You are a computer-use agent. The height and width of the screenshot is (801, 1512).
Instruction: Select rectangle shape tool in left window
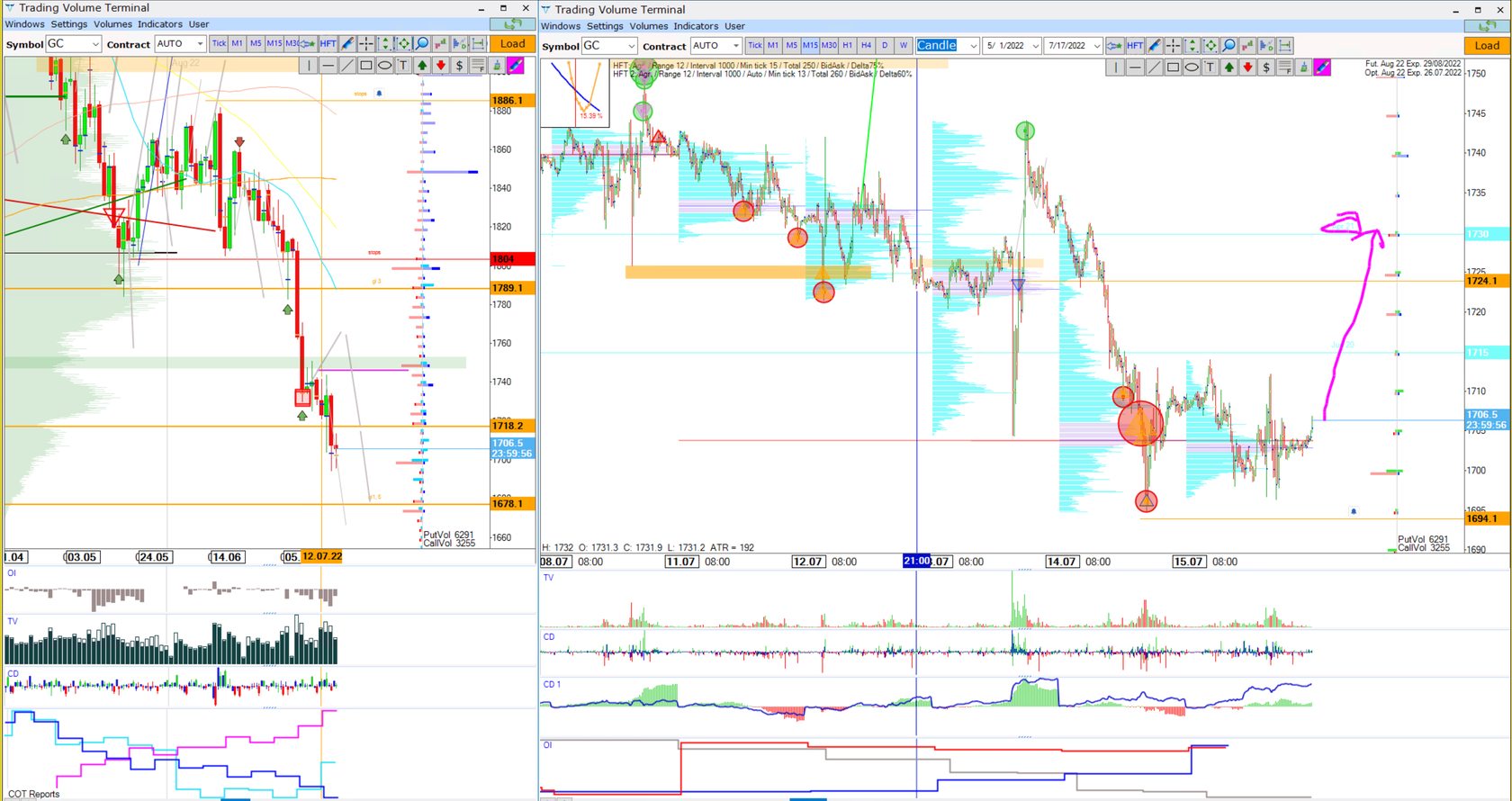coord(366,65)
